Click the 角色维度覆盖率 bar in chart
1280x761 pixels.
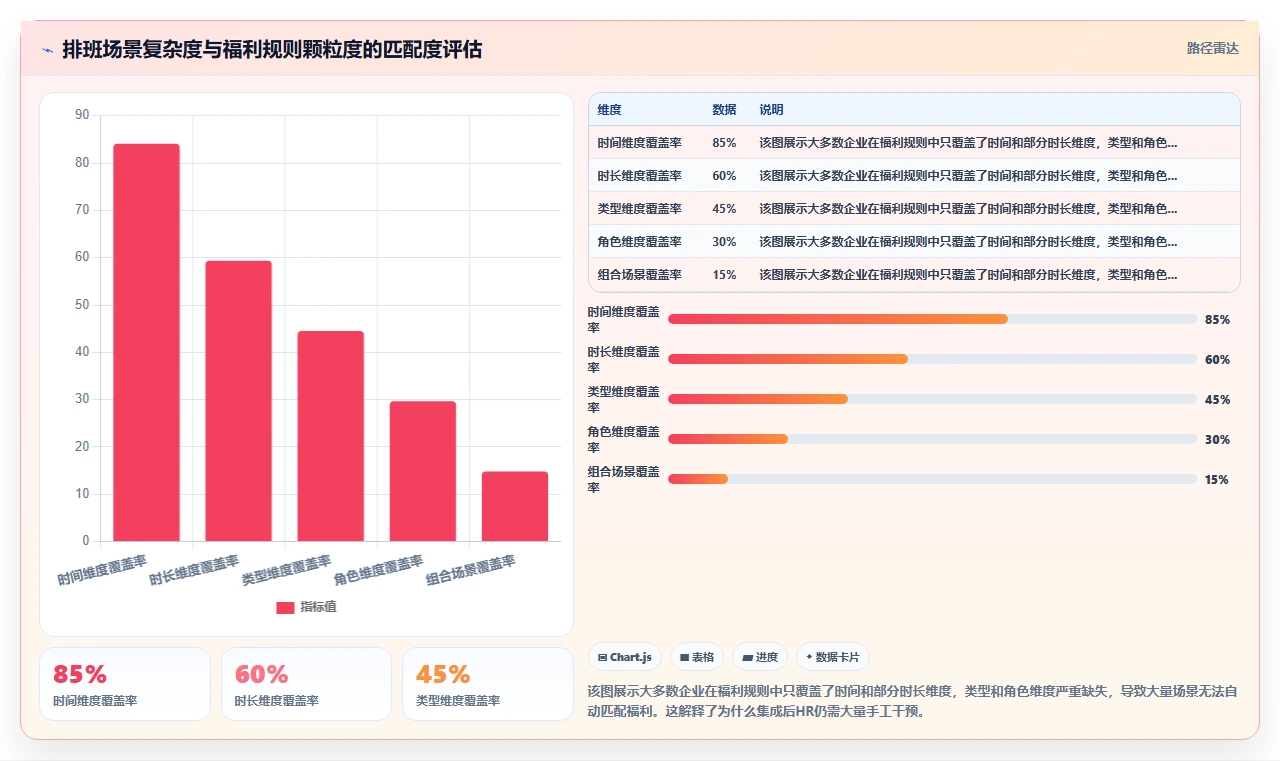coord(423,472)
